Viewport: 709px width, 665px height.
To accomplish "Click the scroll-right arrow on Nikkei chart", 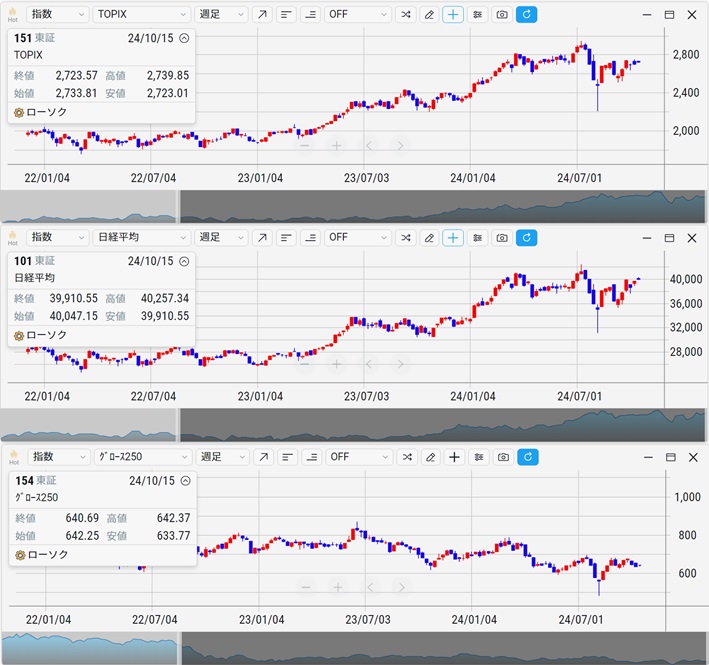I will (400, 366).
